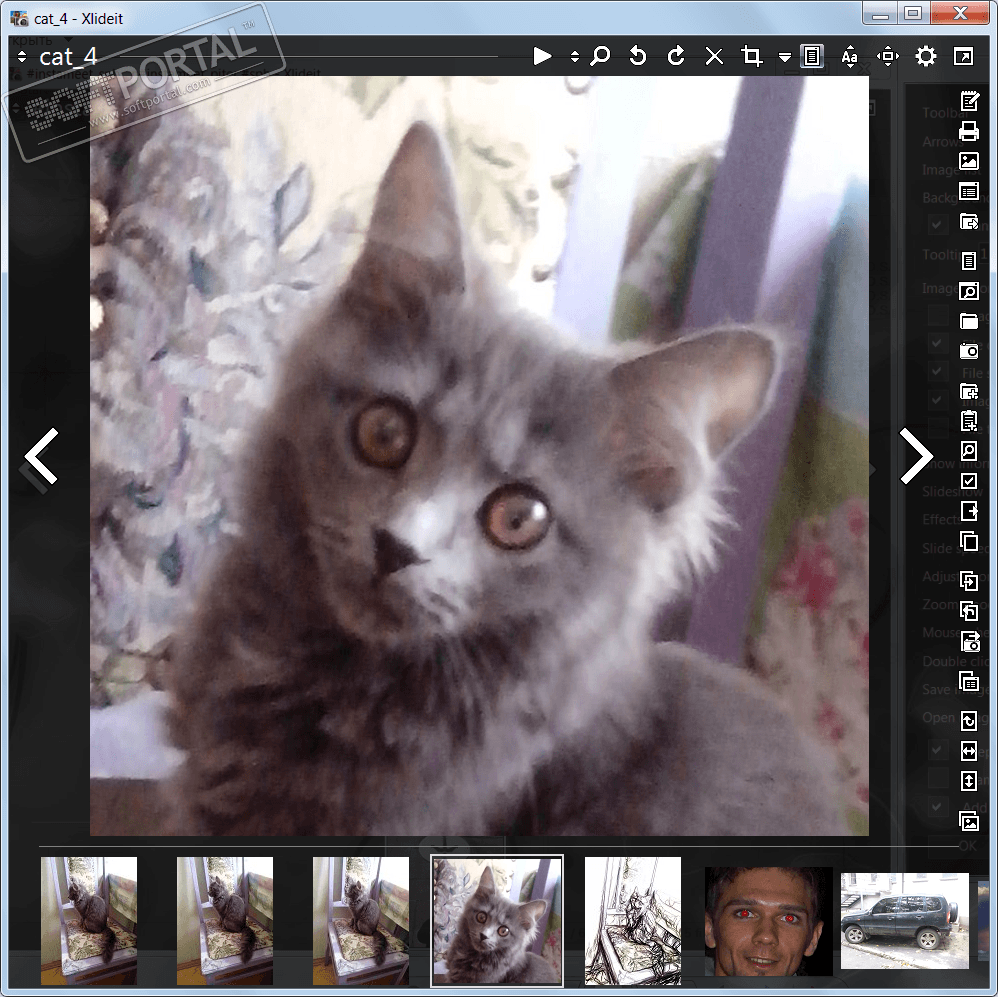Rotate the image counterclockwise
This screenshot has width=998, height=997.
click(638, 56)
